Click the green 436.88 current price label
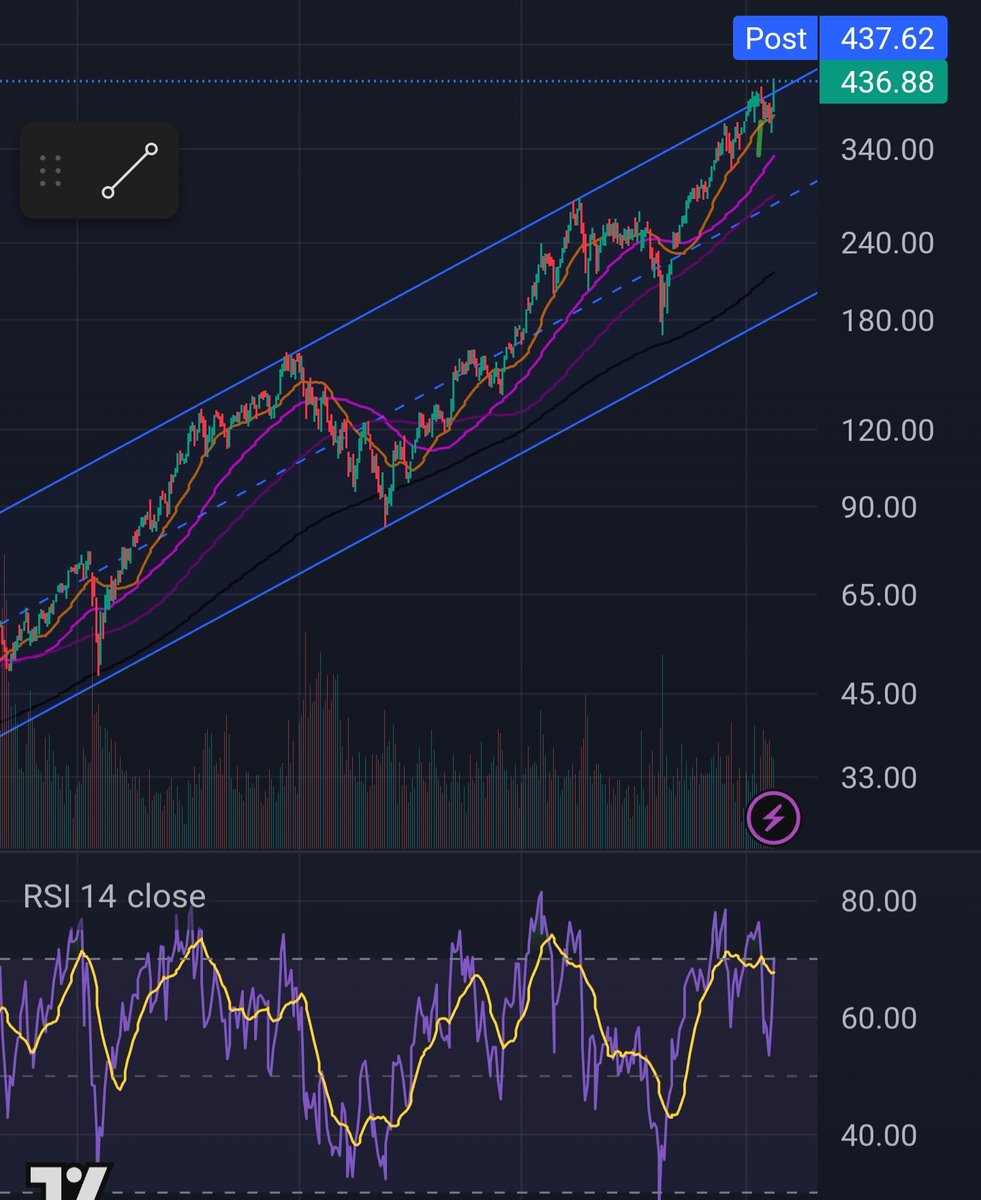Image resolution: width=981 pixels, height=1200 pixels. pos(883,82)
